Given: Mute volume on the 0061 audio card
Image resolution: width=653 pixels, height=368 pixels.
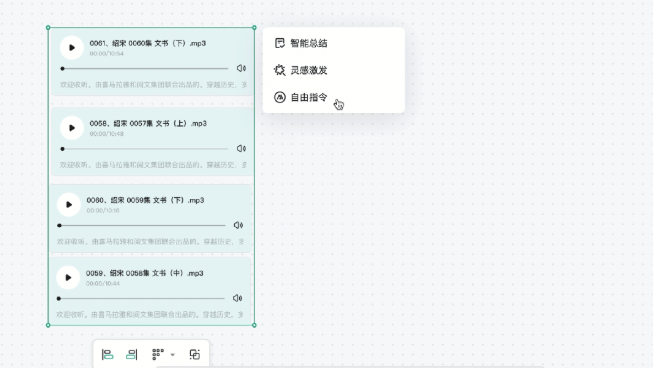Looking at the screenshot, I should point(241,68).
